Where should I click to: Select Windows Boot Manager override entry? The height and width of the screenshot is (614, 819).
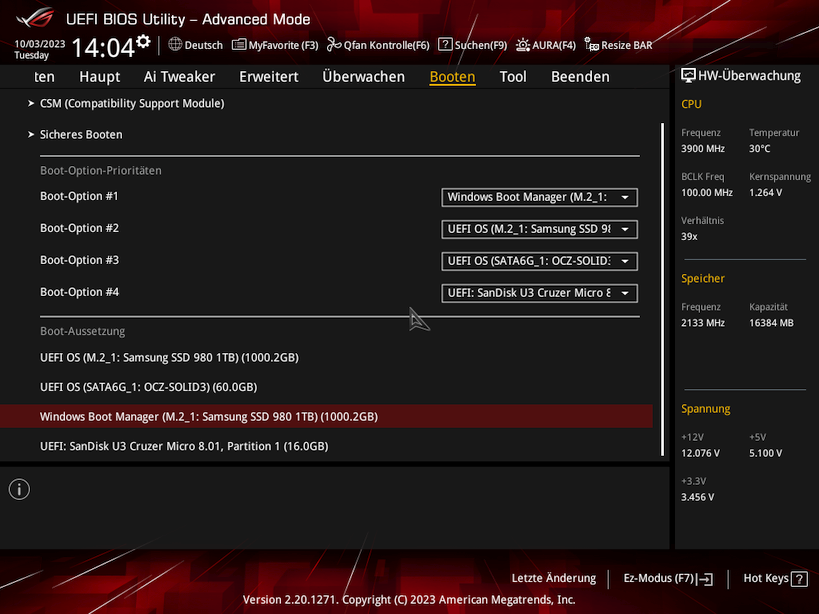pos(326,417)
